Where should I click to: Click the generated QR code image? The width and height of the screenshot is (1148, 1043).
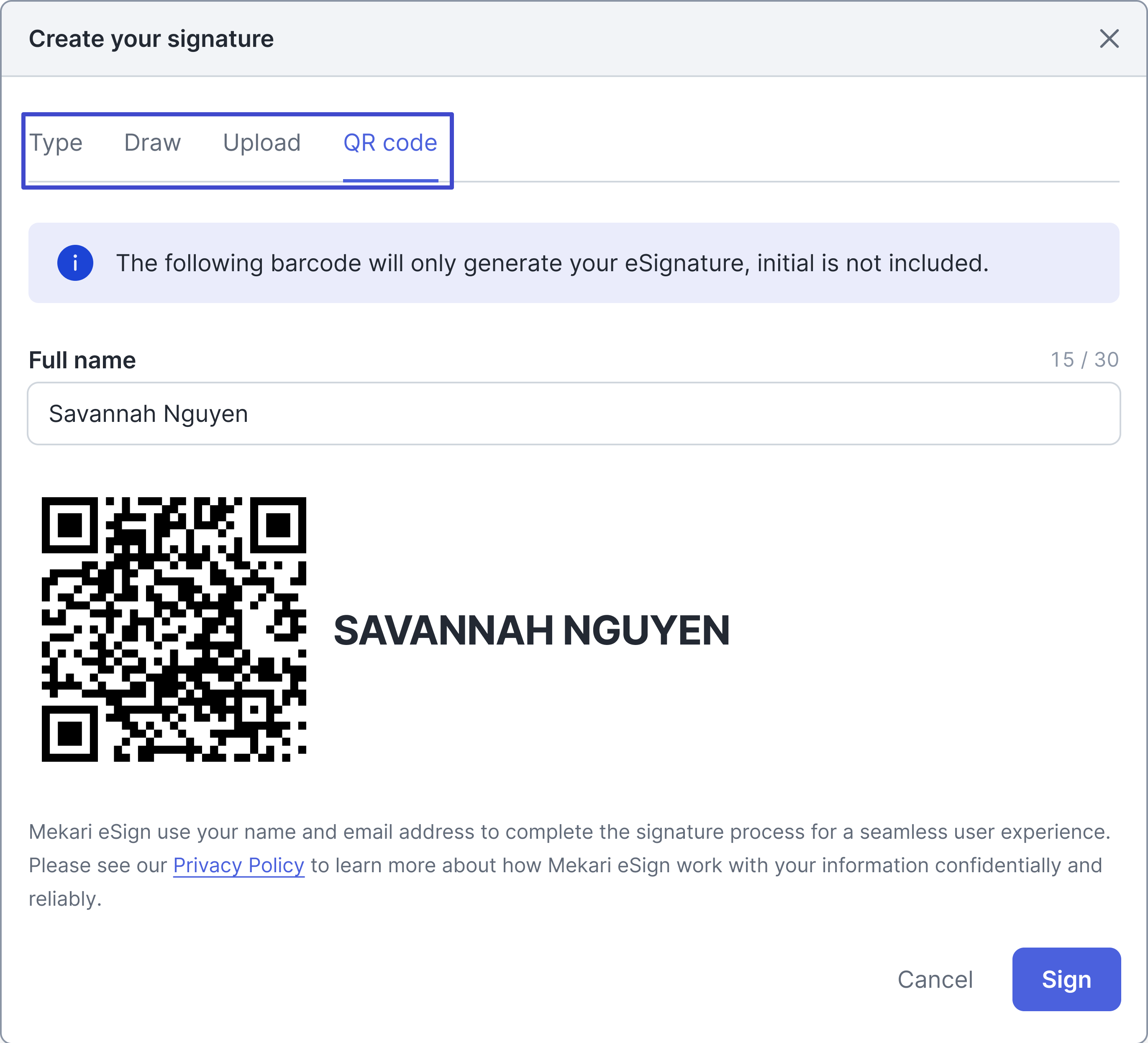pos(174,629)
